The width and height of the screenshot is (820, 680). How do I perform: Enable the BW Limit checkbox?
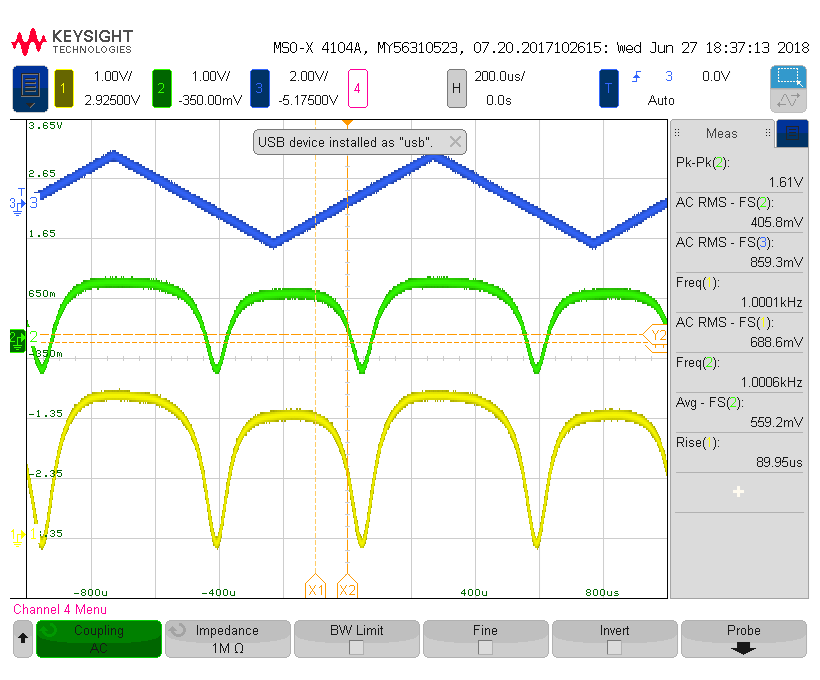coord(356,647)
